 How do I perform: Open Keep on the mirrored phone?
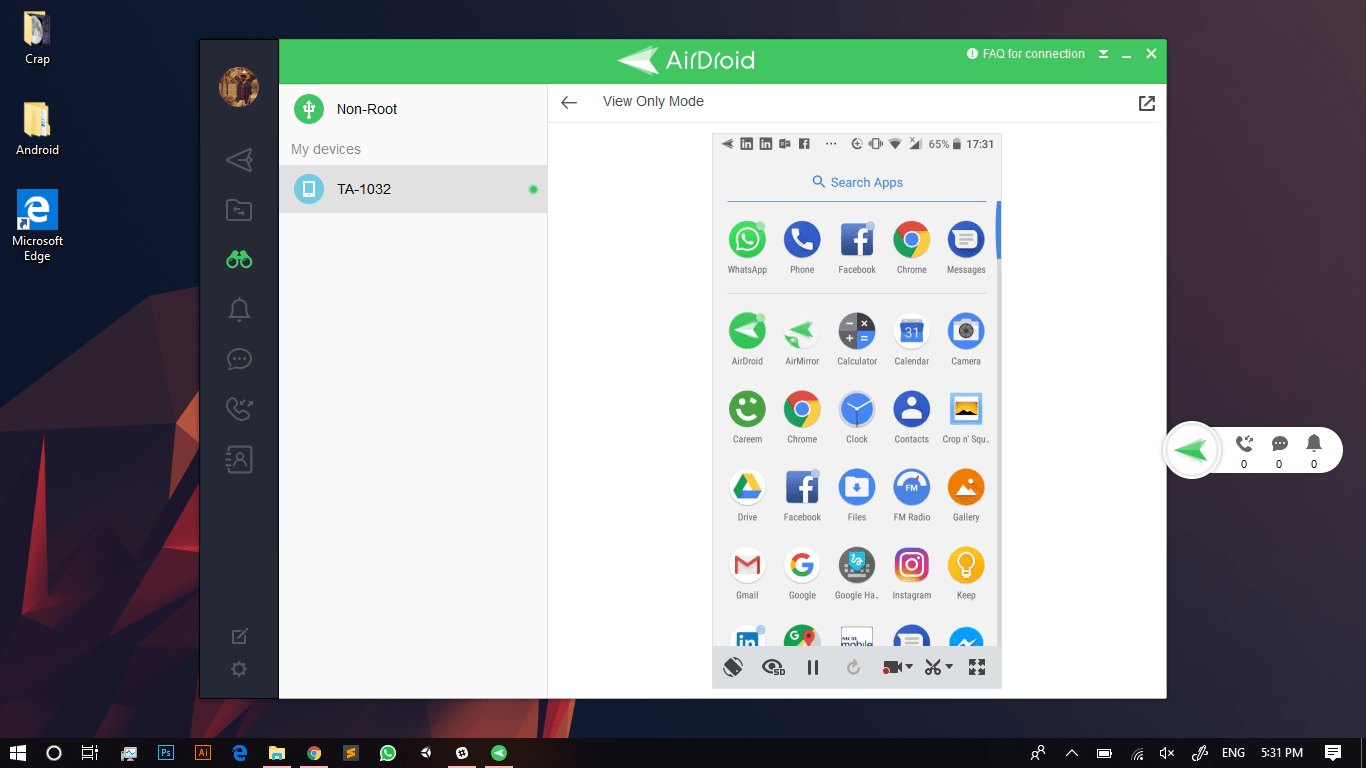966,573
